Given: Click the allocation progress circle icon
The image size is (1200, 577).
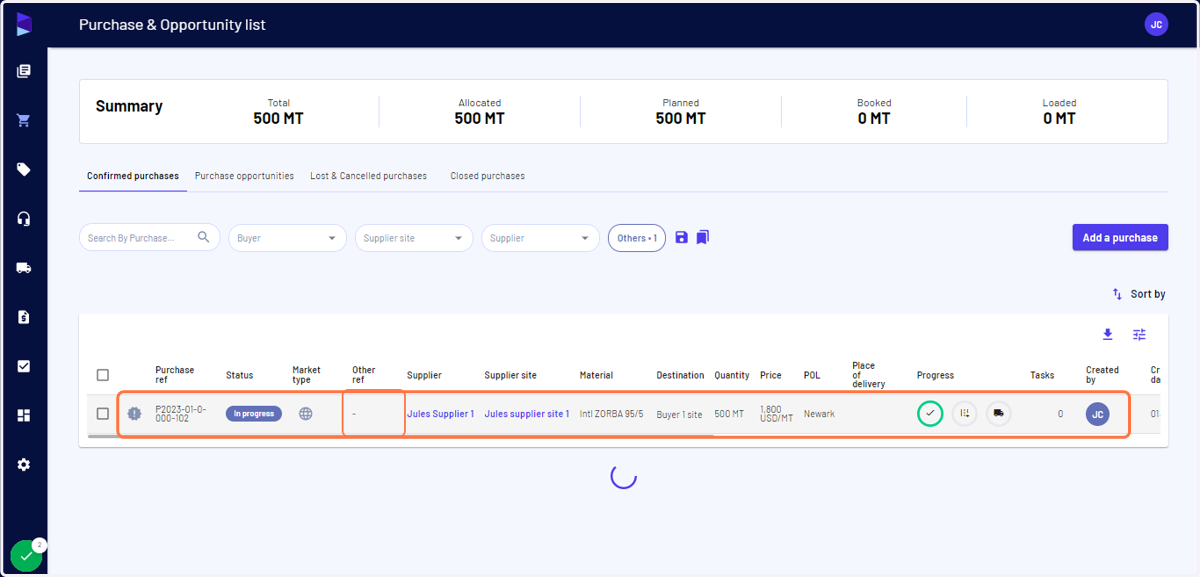Looking at the screenshot, I should [x=964, y=413].
